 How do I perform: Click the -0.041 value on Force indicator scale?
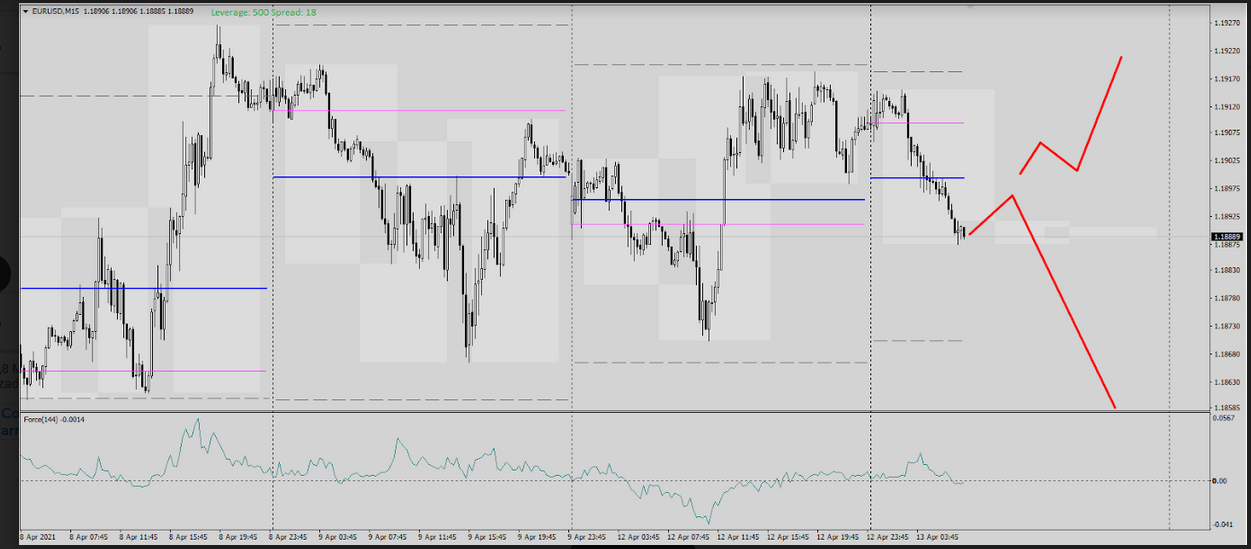[1220, 524]
